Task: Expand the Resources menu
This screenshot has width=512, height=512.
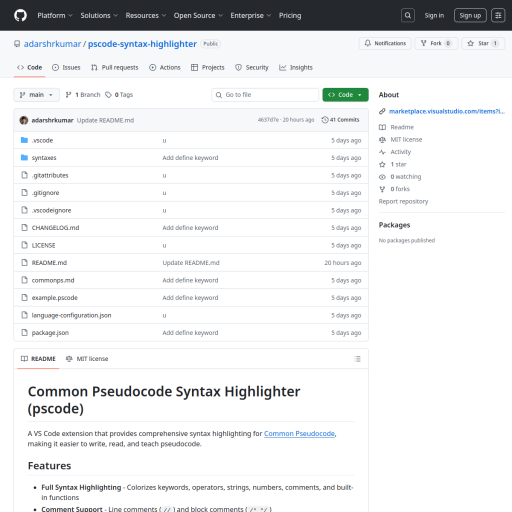Action: click(146, 16)
